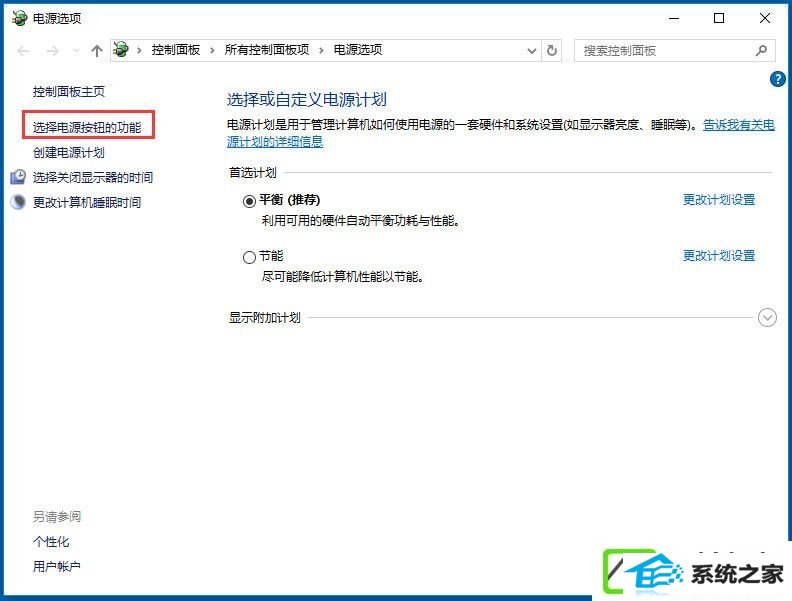Open 选择电源按钮的功能 link
This screenshot has width=792, height=601.
(x=87, y=127)
